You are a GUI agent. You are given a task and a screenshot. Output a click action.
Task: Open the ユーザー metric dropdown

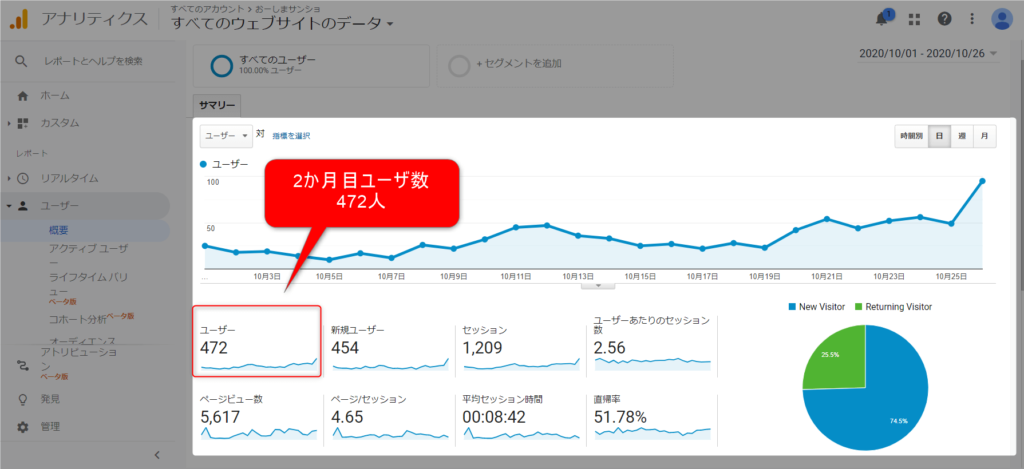point(226,135)
